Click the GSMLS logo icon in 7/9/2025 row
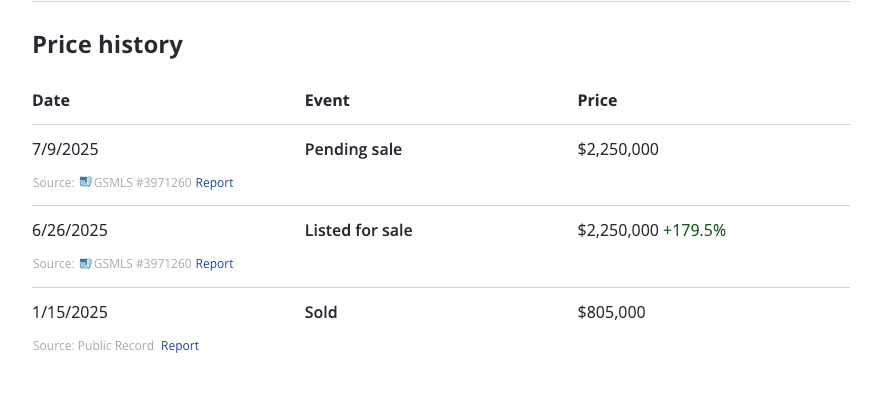This screenshot has height=400, width=894. (86, 182)
